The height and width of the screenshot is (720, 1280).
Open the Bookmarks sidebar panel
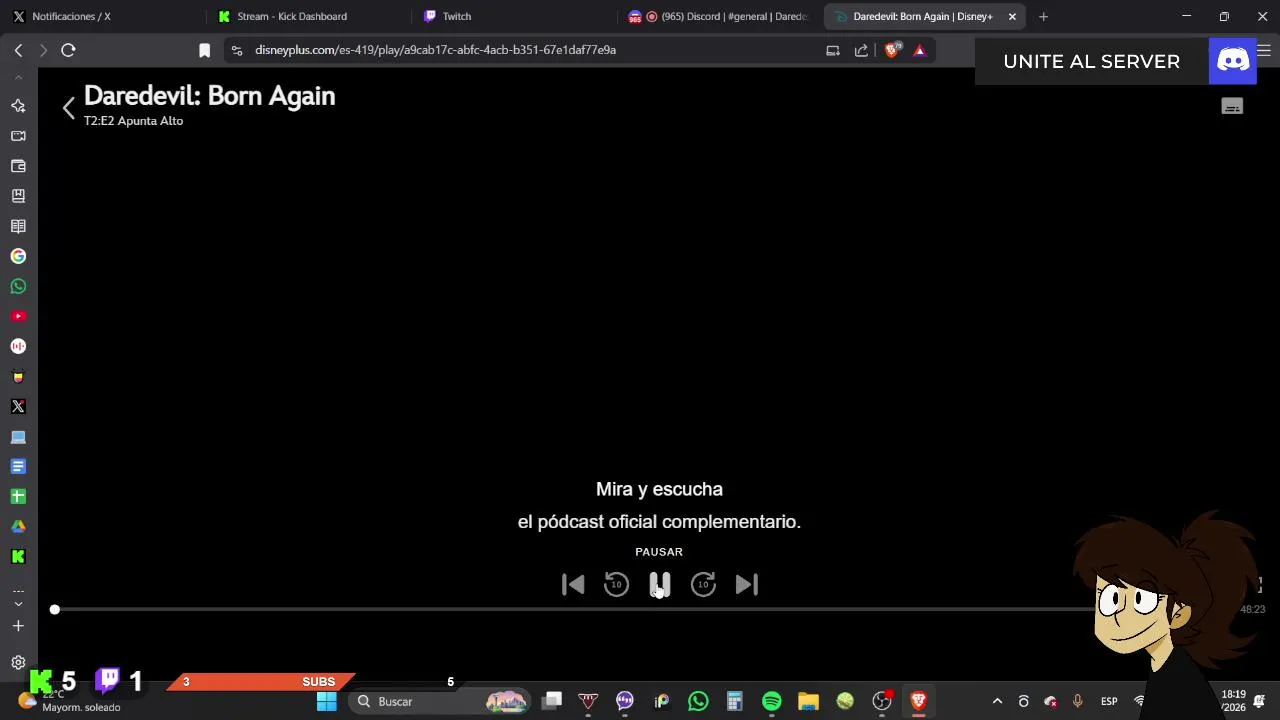[x=18, y=196]
